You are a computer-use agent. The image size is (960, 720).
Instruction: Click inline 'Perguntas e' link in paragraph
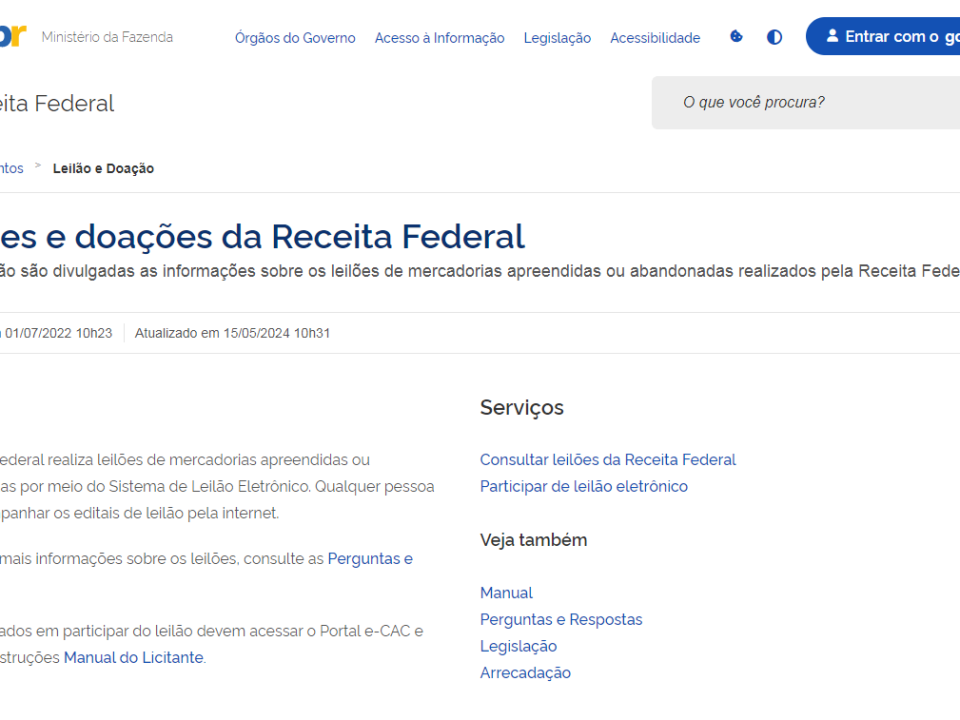tap(370, 559)
